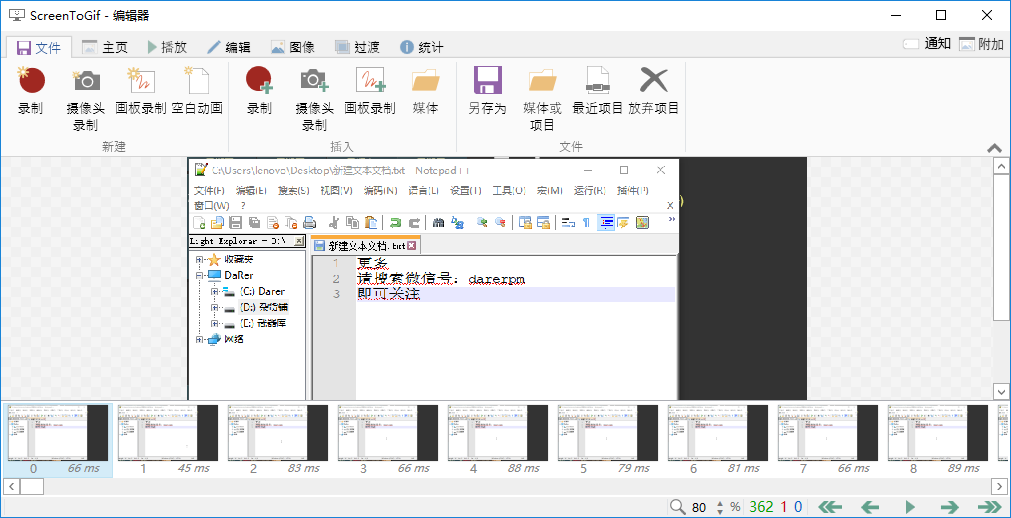Click the 79 ms delay under frame 5
Image resolution: width=1011 pixels, height=518 pixels.
(x=634, y=468)
